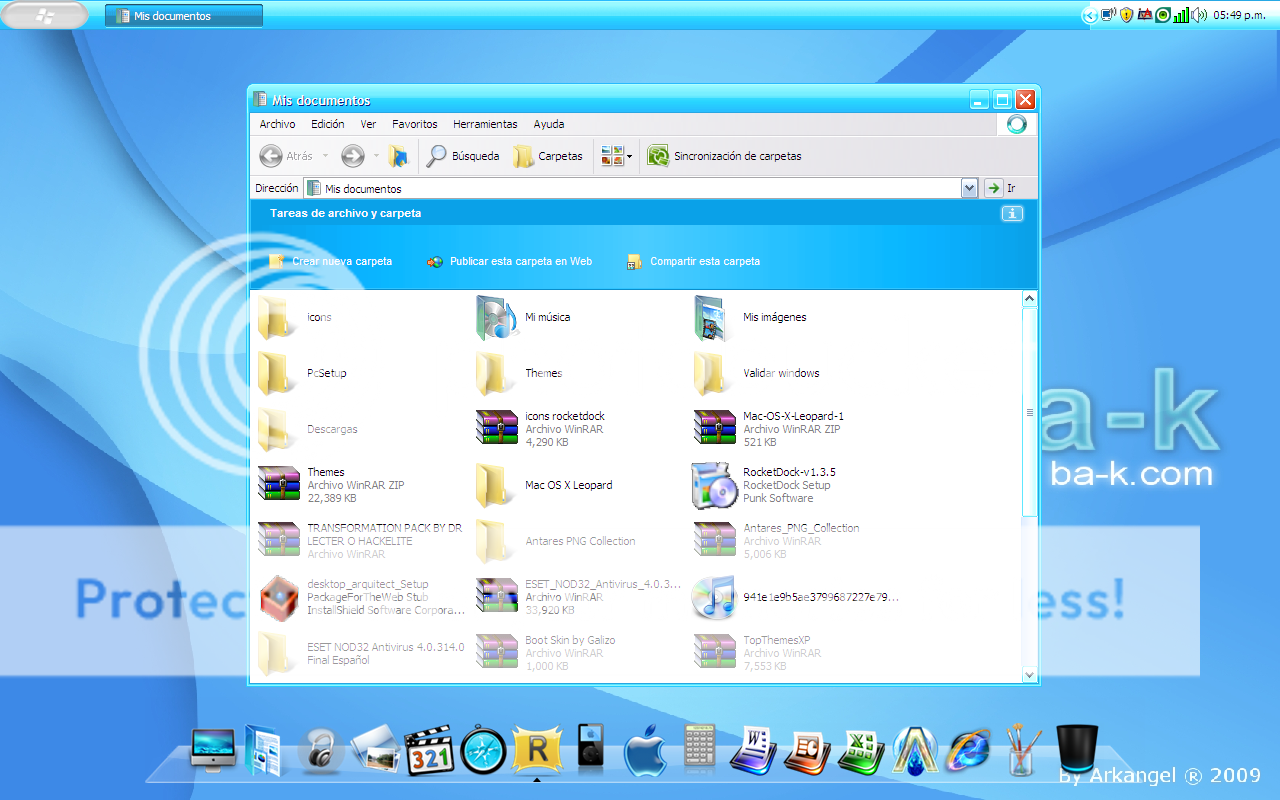Go up one folder level icon
The image size is (1280, 800).
[399, 156]
